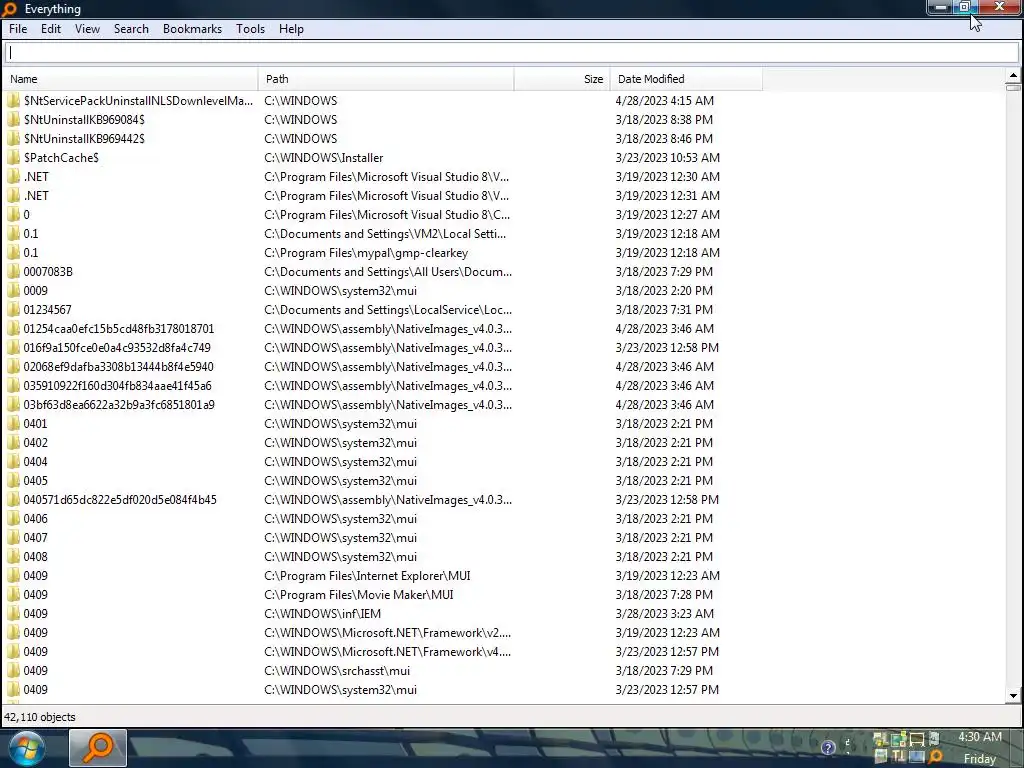Click folder icon of 035910922f160d304fb834aae41f45a6
Viewport: 1024px width, 768px height.
coord(13,385)
